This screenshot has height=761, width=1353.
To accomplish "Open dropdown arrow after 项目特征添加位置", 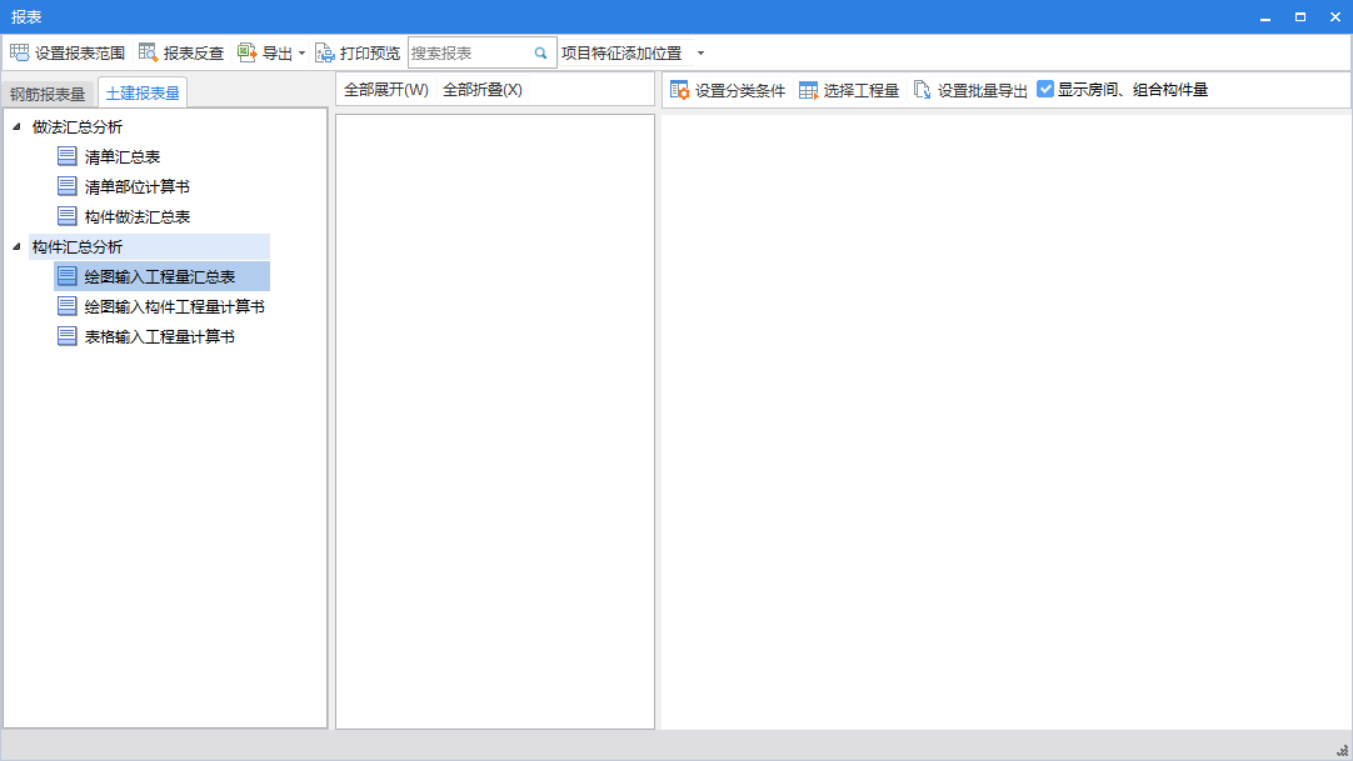I will 700,54.
